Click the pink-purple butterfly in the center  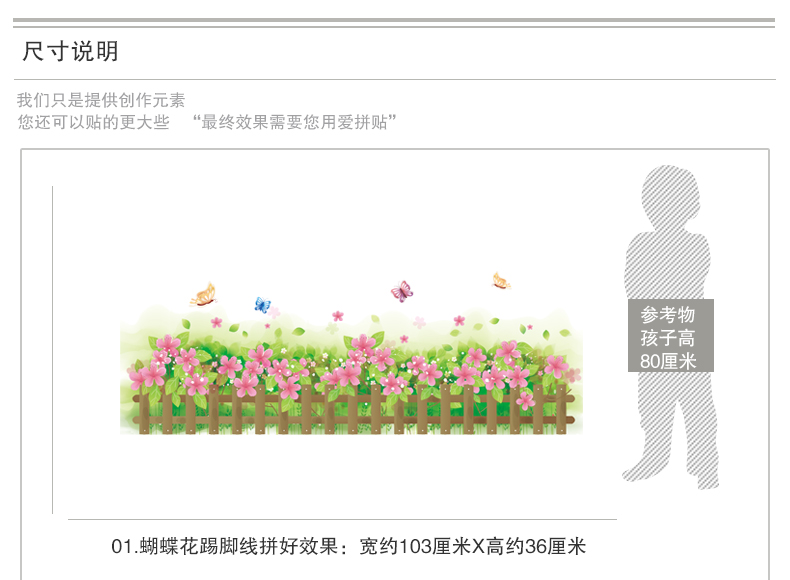tap(402, 291)
